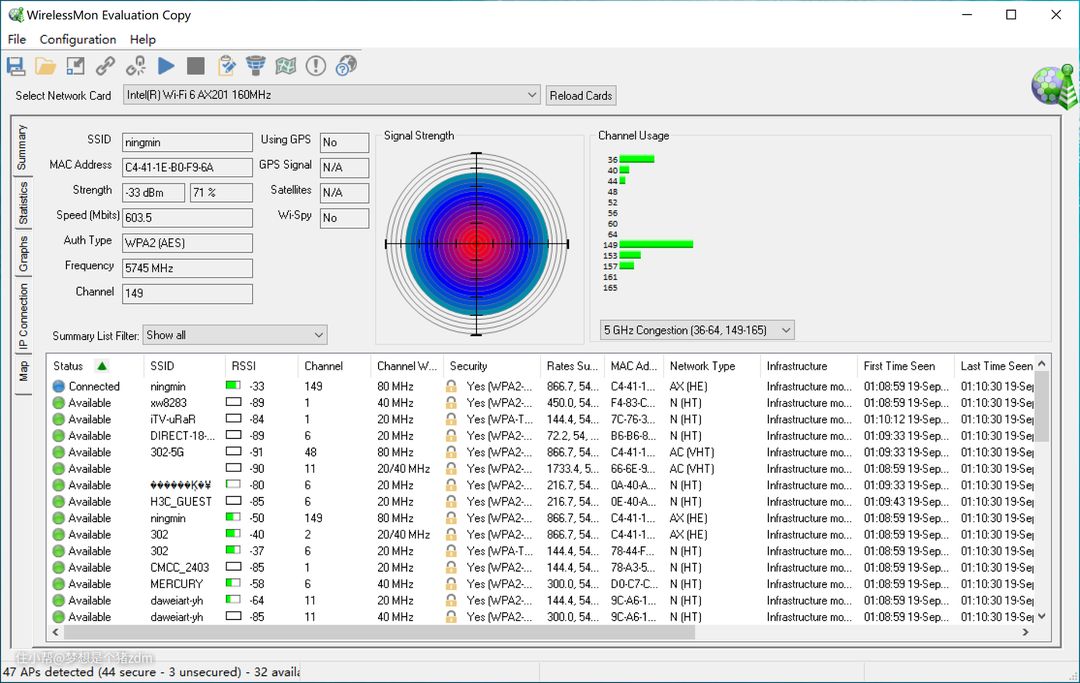Switch to the Graphs side tab
Image resolution: width=1080 pixels, height=683 pixels.
pos(23,254)
